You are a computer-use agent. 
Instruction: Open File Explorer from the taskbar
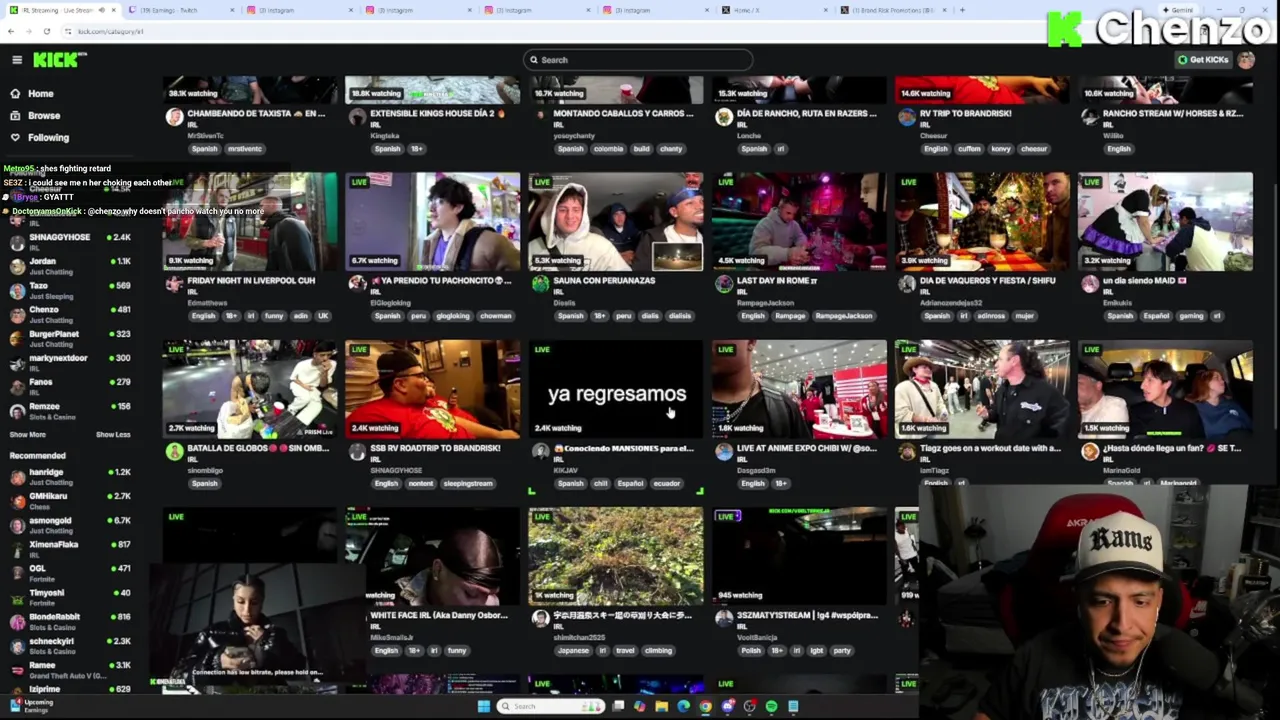pos(662,707)
